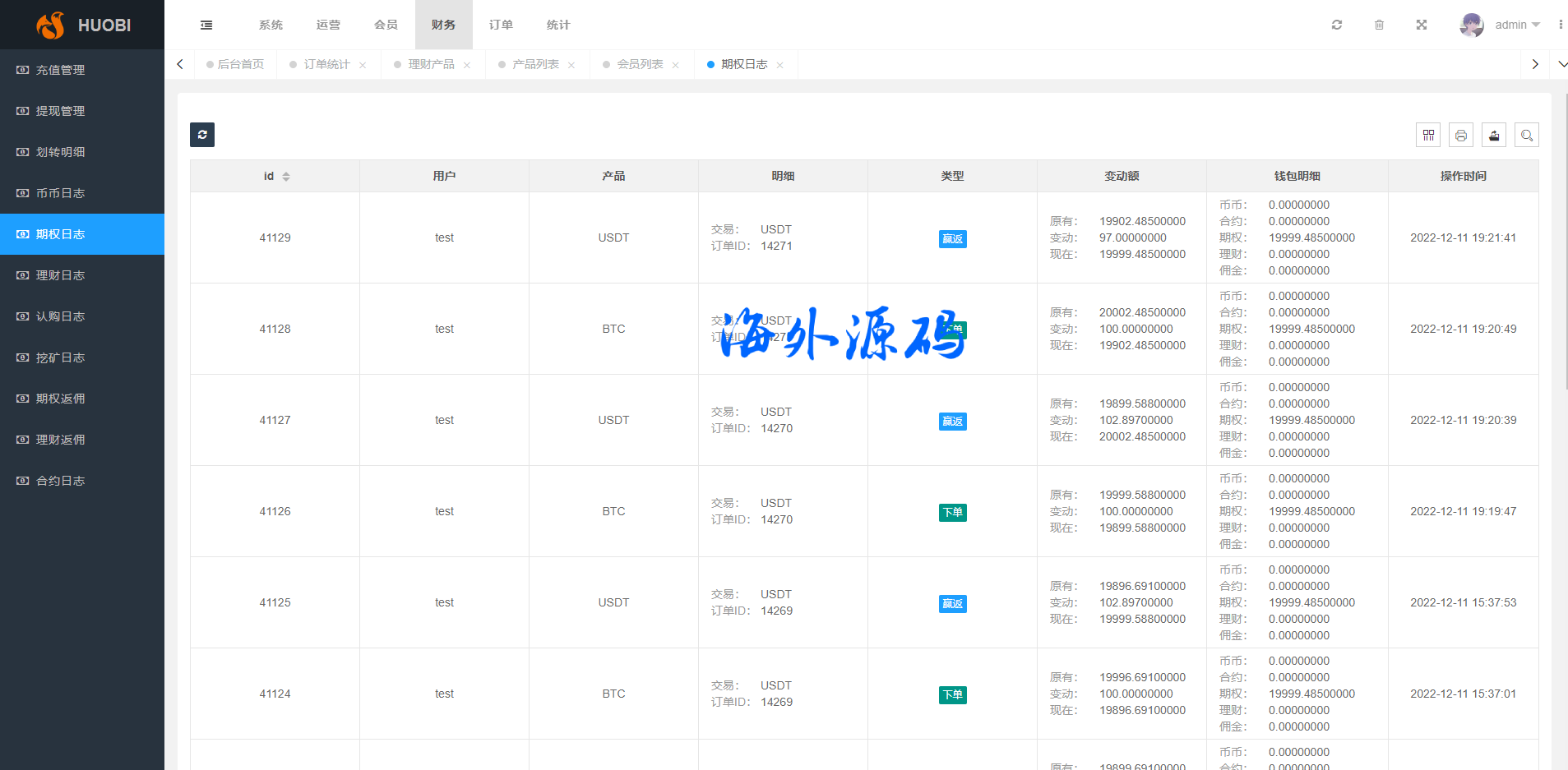
Task: Switch to the 会员列表 tab
Action: click(x=640, y=64)
